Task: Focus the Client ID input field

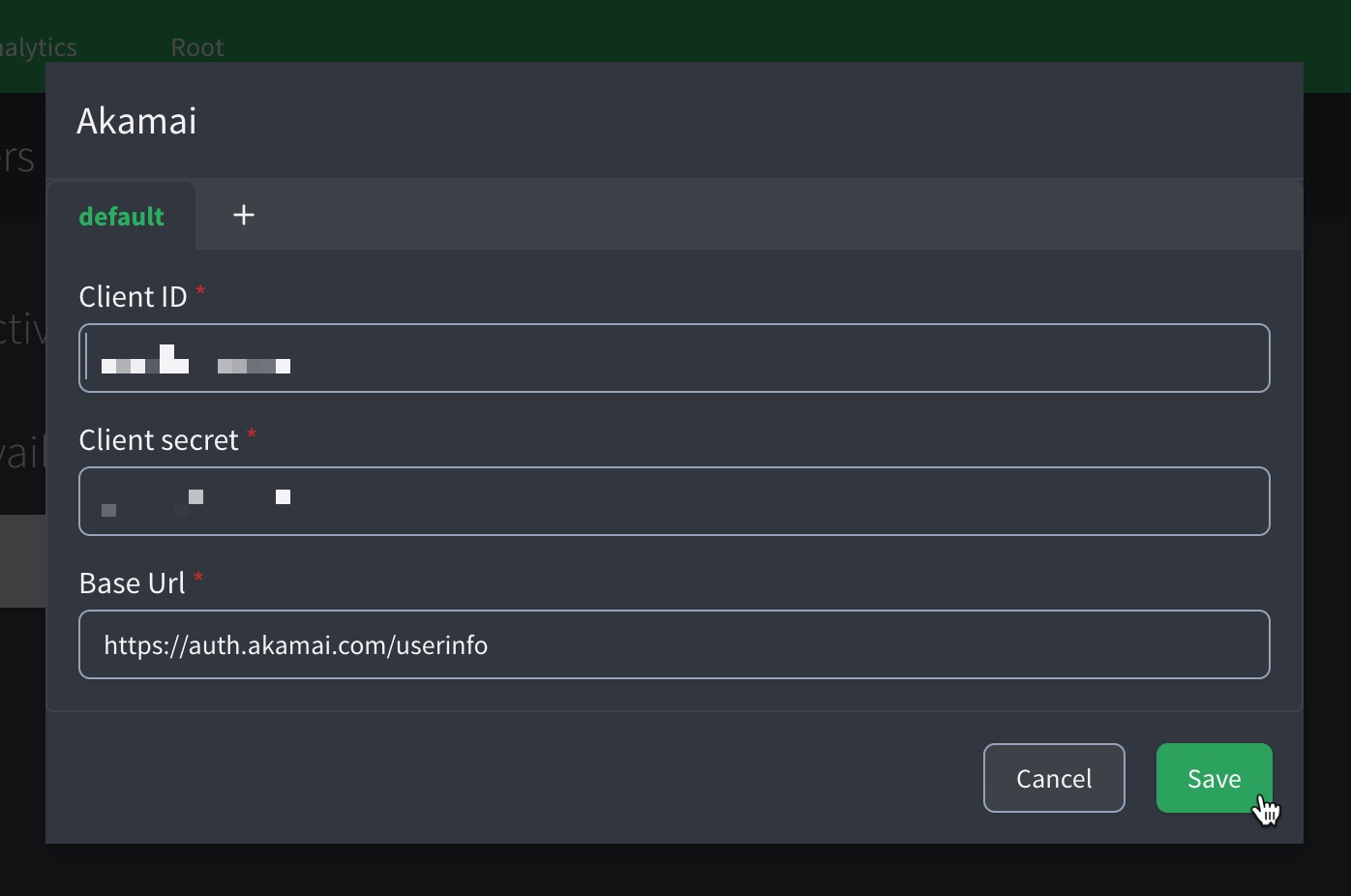Action: (675, 358)
